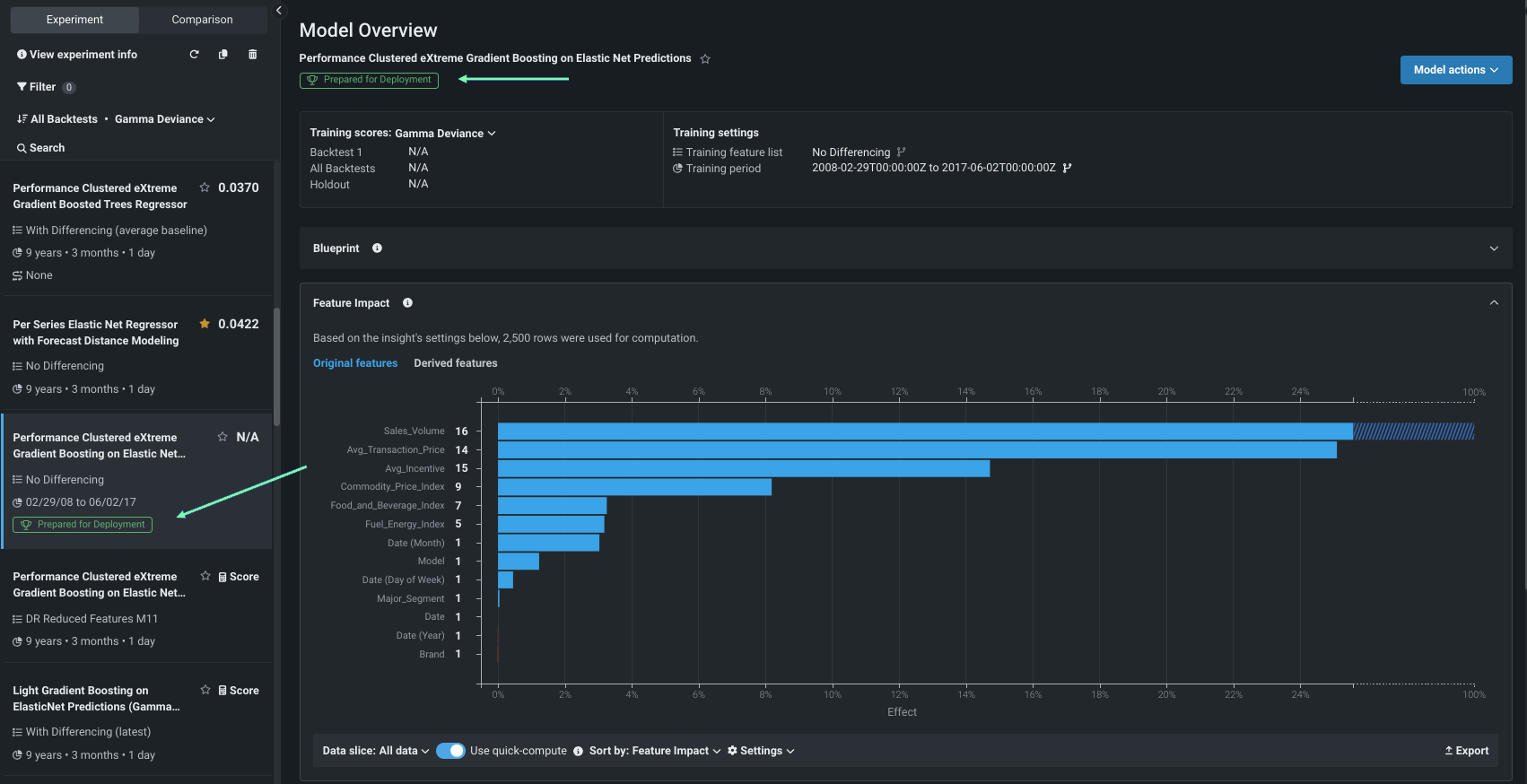The height and width of the screenshot is (784, 1527).
Task: Toggle the Use quick-compute switch
Action: click(450, 751)
